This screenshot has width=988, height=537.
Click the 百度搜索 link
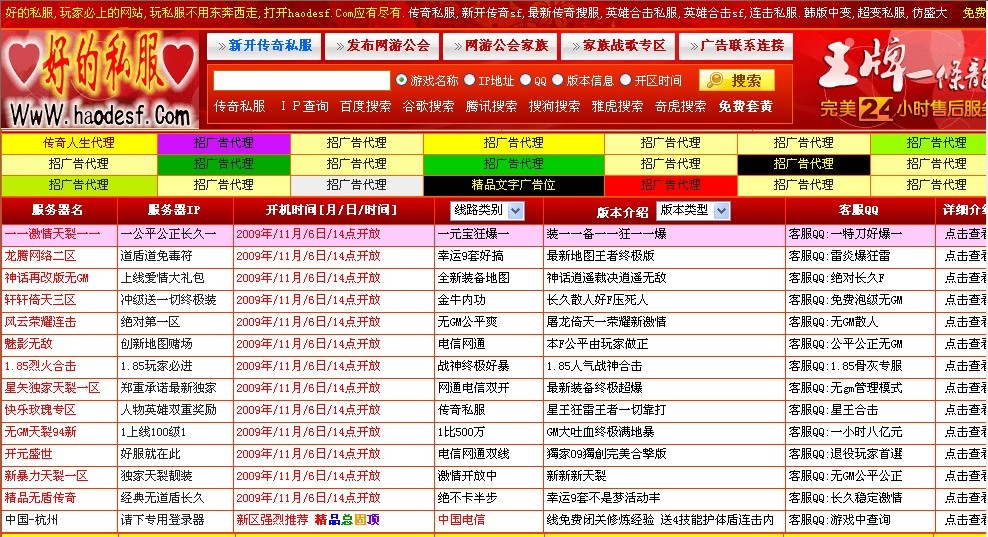pyautogui.click(x=365, y=106)
